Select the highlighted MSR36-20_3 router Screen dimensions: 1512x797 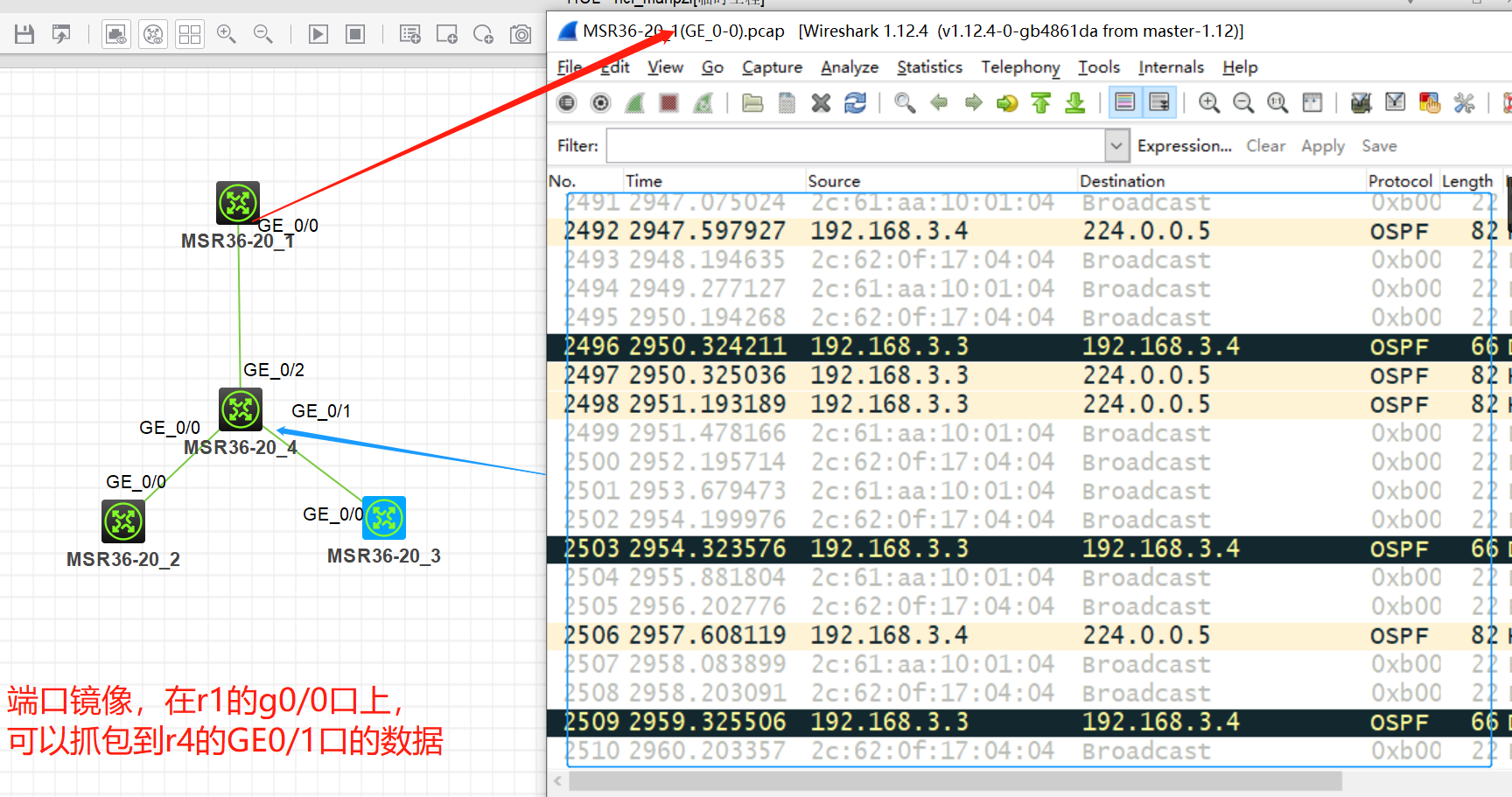tap(384, 518)
